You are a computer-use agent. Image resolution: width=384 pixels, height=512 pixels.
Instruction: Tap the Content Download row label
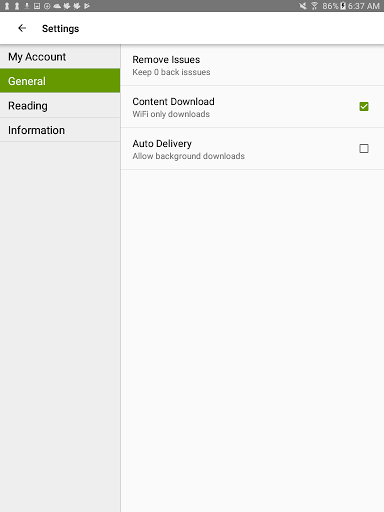(173, 101)
